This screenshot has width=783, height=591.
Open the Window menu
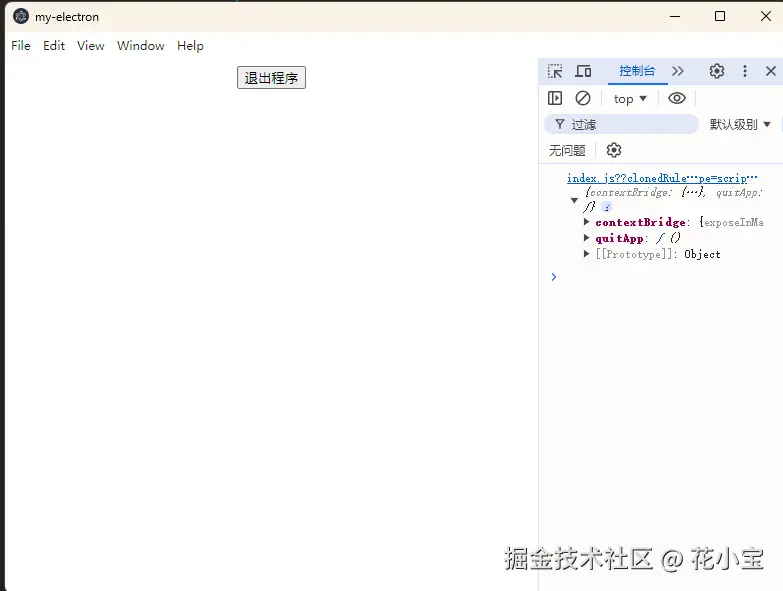(141, 46)
